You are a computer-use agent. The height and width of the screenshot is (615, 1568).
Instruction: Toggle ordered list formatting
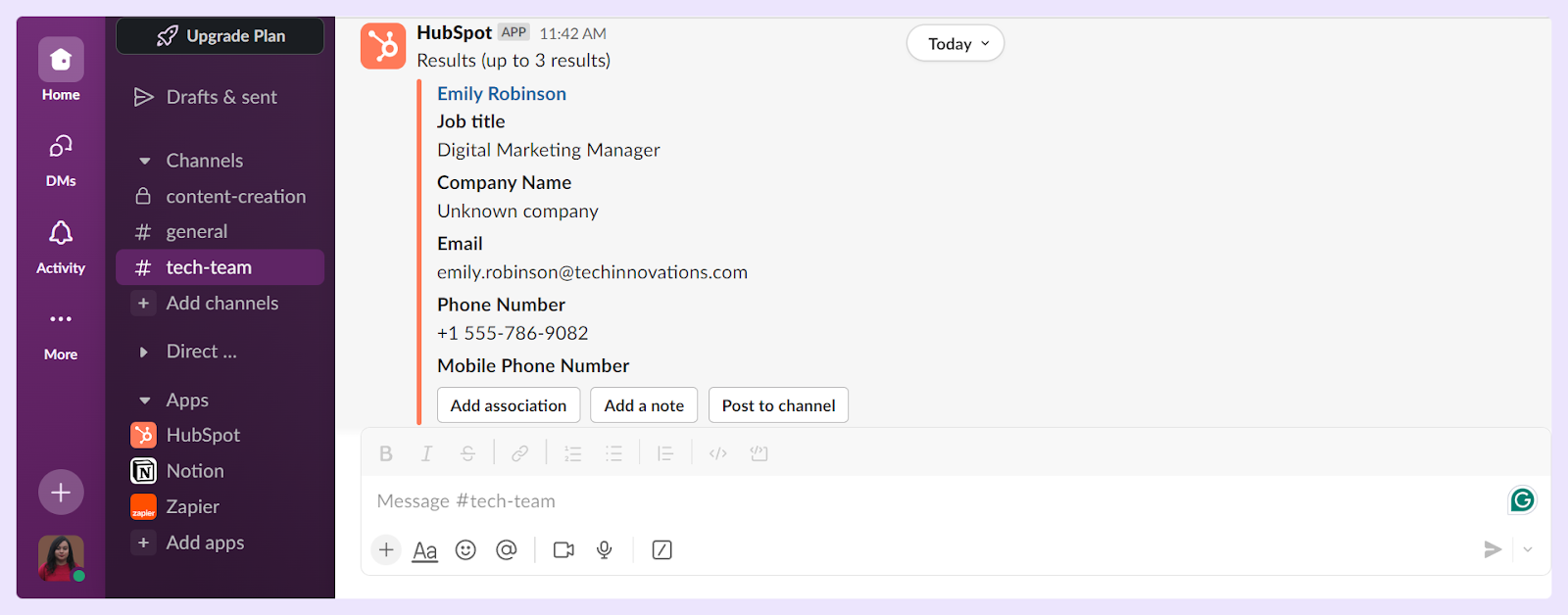pyautogui.click(x=573, y=453)
